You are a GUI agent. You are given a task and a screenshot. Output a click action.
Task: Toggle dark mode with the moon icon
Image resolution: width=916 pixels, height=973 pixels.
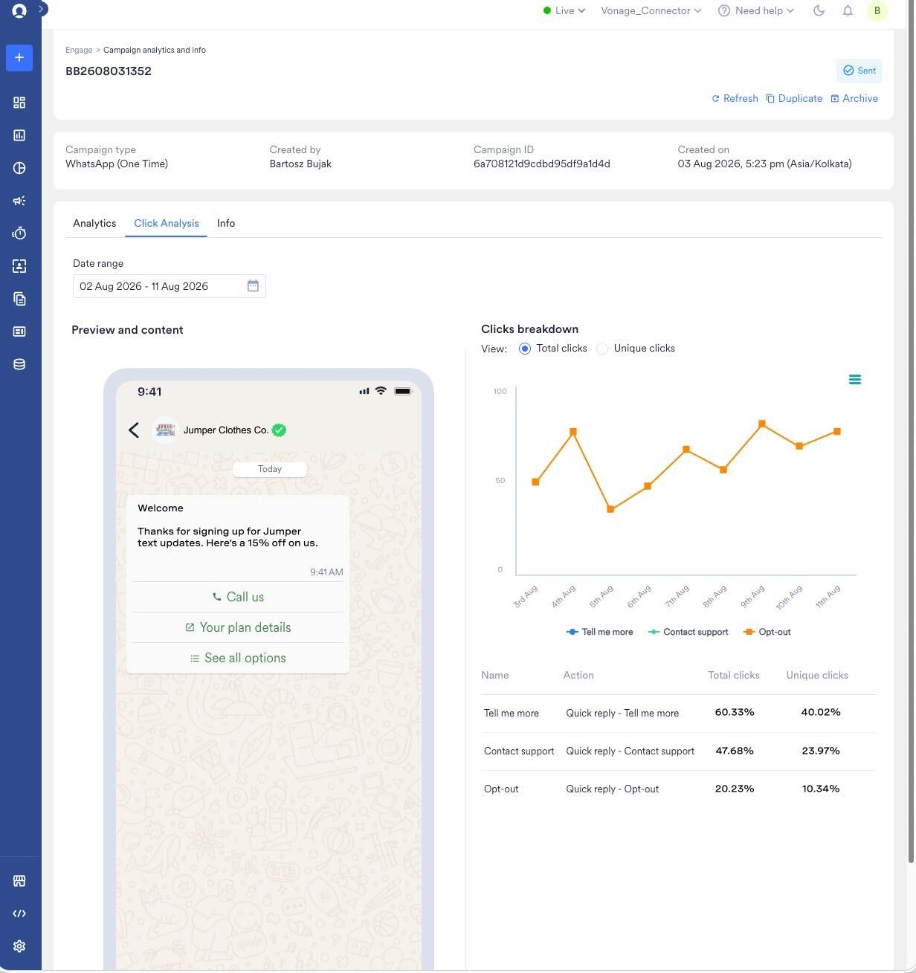pos(819,11)
